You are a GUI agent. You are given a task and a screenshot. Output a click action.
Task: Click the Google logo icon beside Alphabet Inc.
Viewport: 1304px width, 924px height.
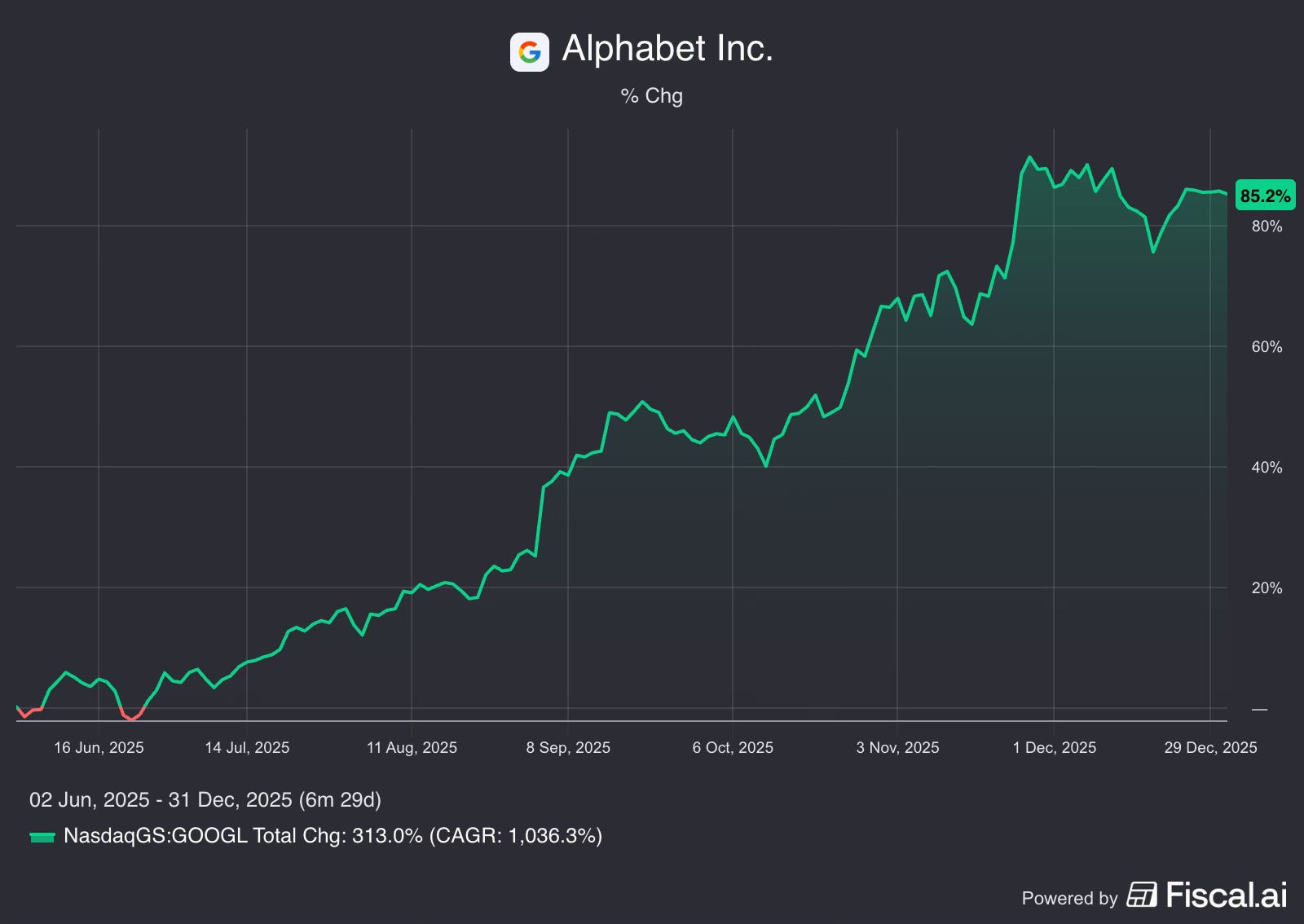coord(530,52)
